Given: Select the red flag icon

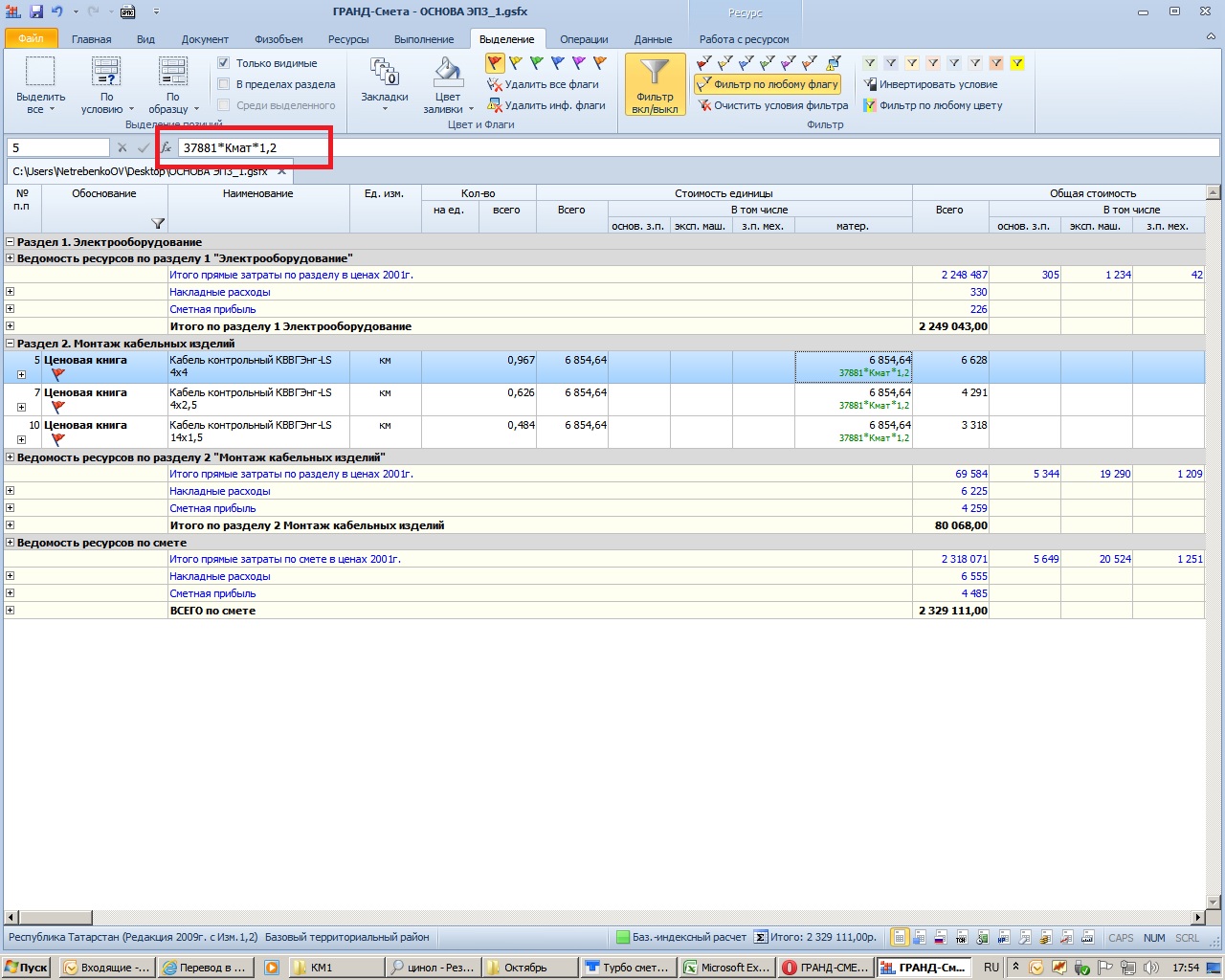Looking at the screenshot, I should point(495,63).
